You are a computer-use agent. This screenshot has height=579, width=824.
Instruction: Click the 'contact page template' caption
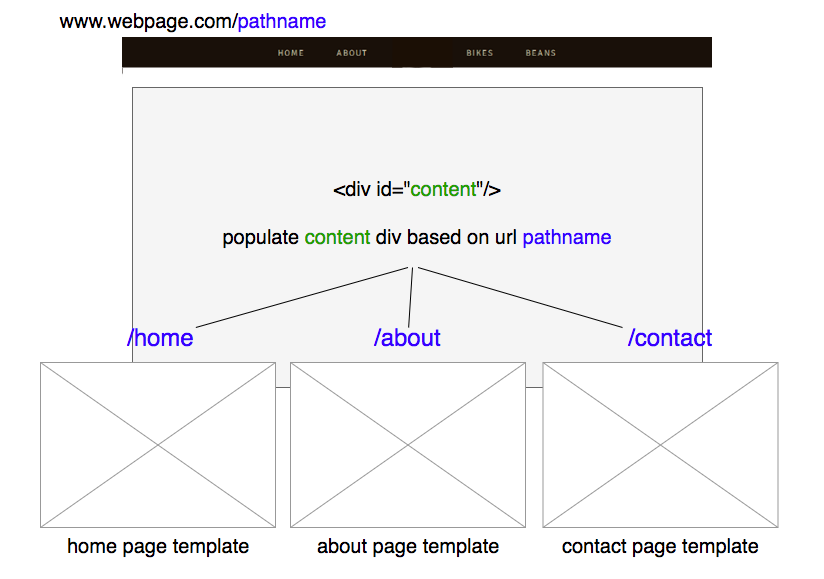pos(660,546)
